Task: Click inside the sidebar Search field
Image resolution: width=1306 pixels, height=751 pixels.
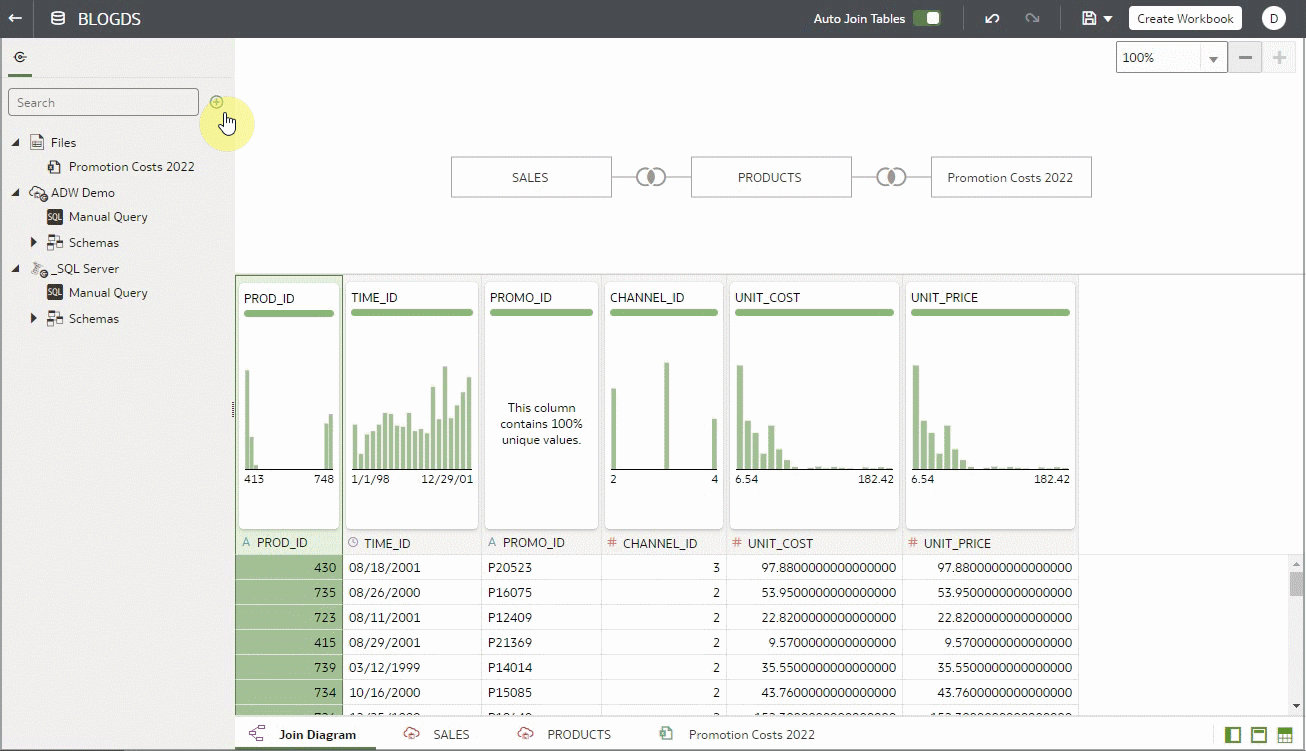Action: coord(103,102)
